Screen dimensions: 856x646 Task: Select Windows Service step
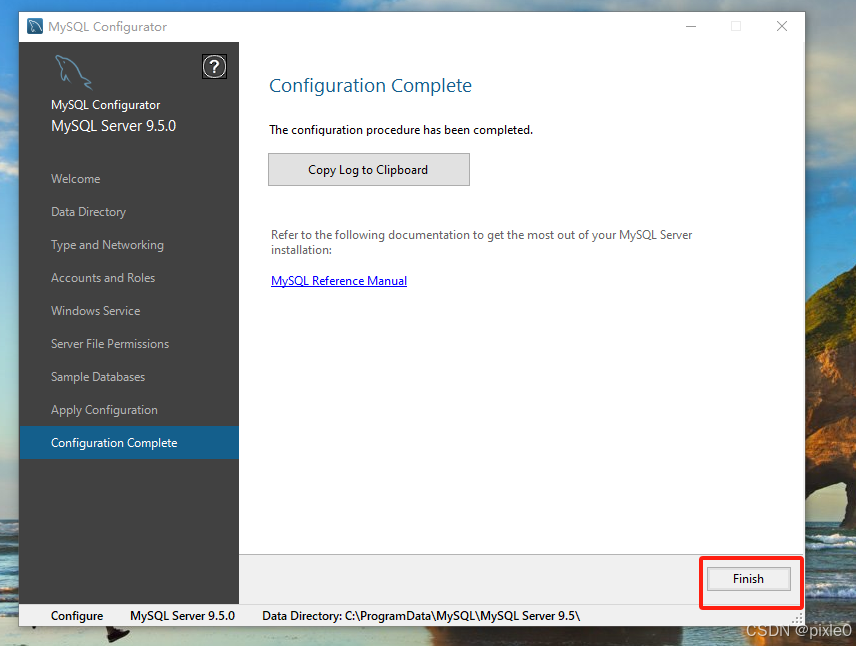pyautogui.click(x=96, y=311)
